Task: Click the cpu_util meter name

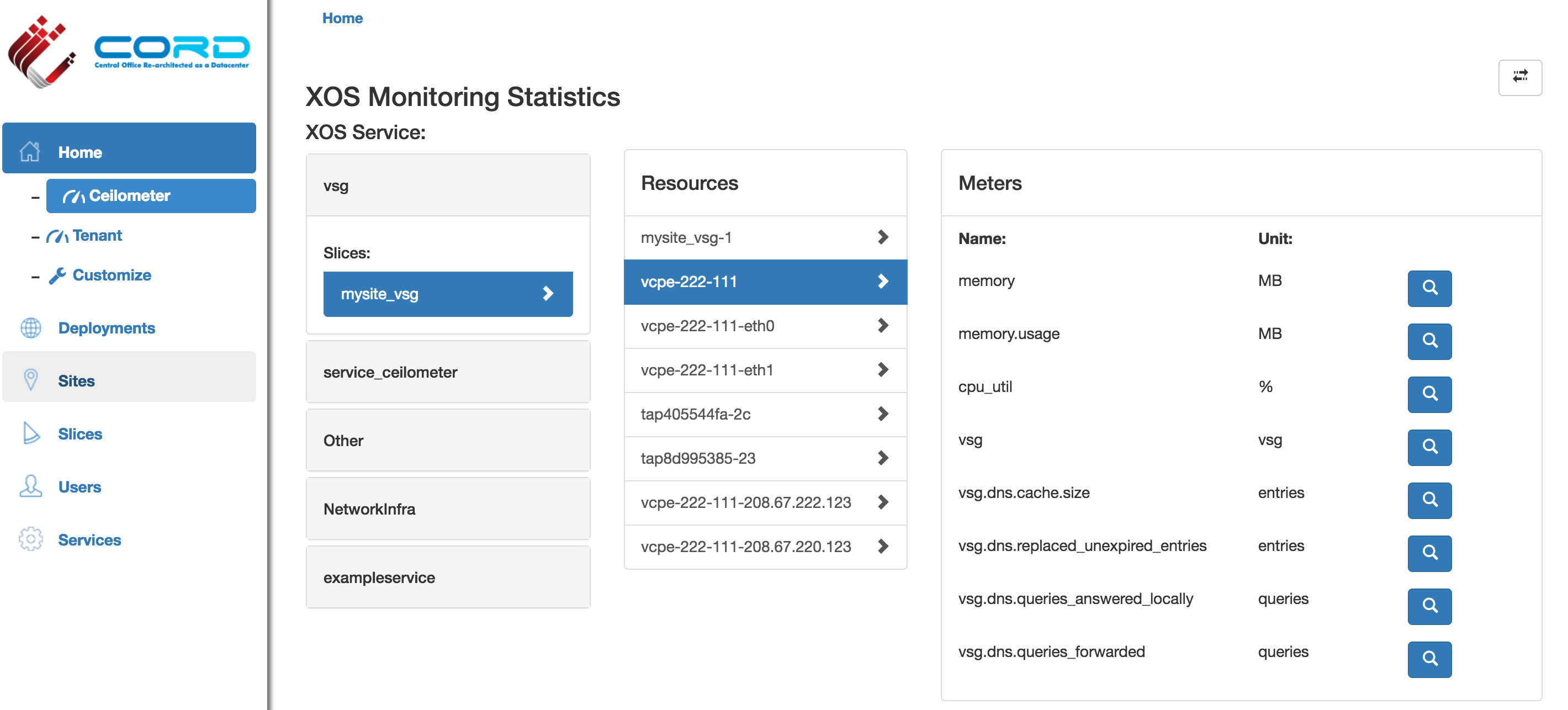Action: pyautogui.click(x=985, y=386)
